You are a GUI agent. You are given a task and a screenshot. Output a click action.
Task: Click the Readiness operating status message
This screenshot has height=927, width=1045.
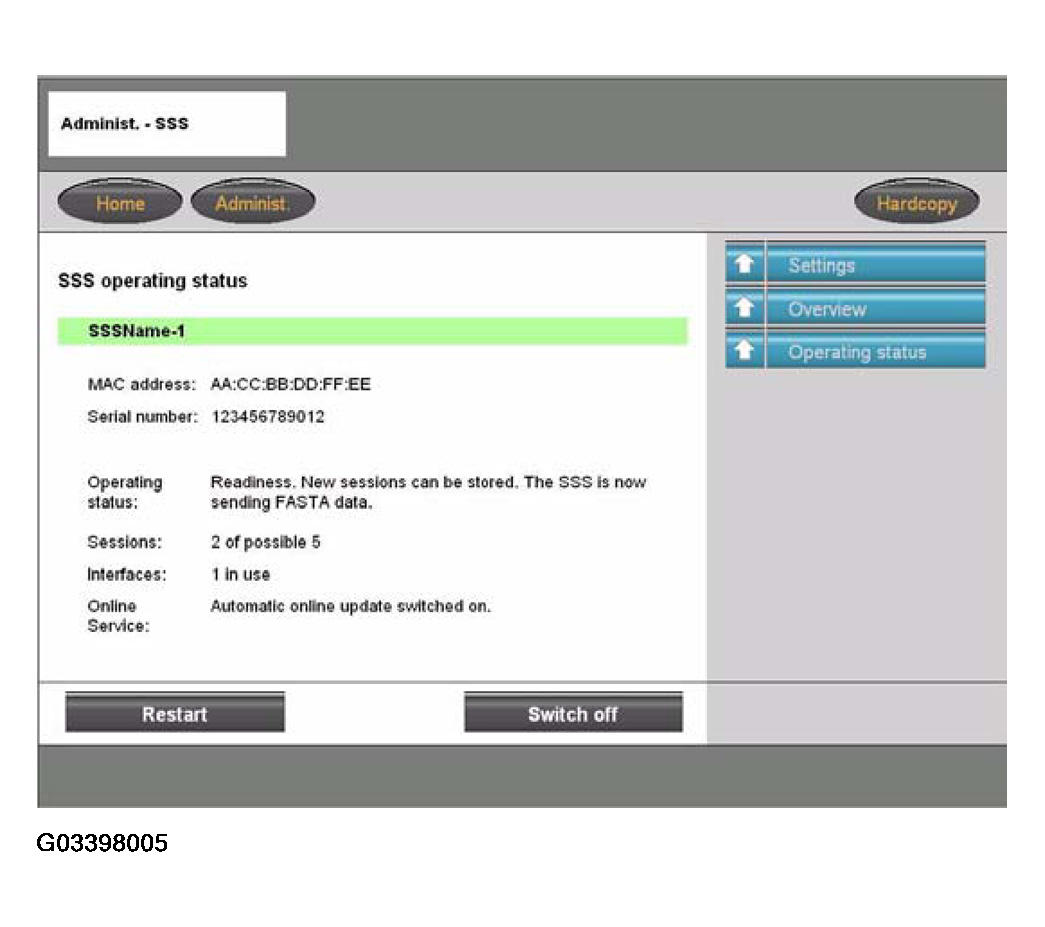pos(428,492)
